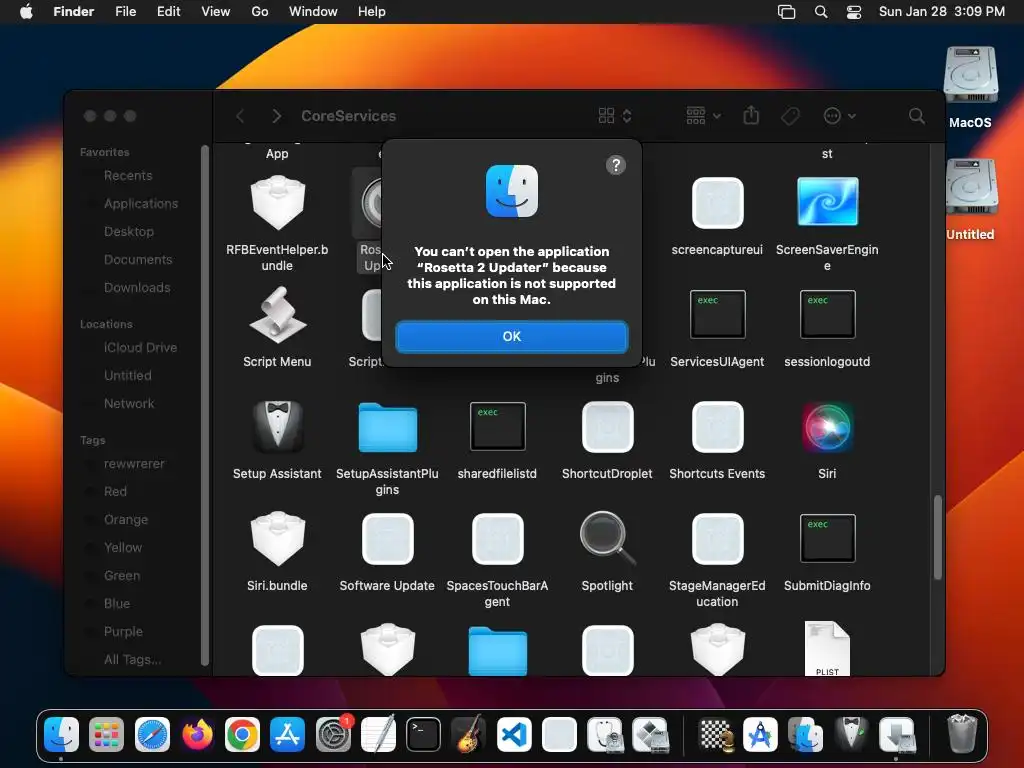Open the Window menu

(x=313, y=12)
